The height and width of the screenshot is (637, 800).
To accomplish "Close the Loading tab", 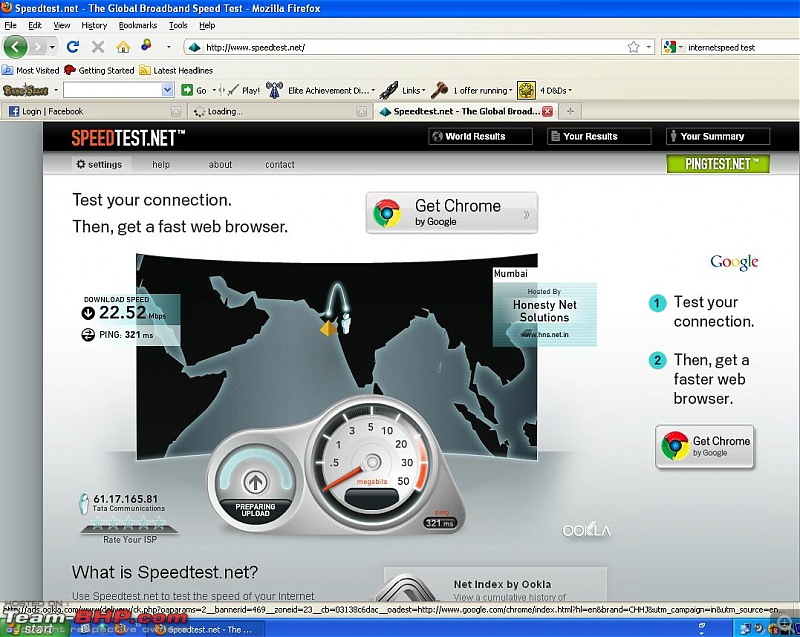I will click(361, 111).
